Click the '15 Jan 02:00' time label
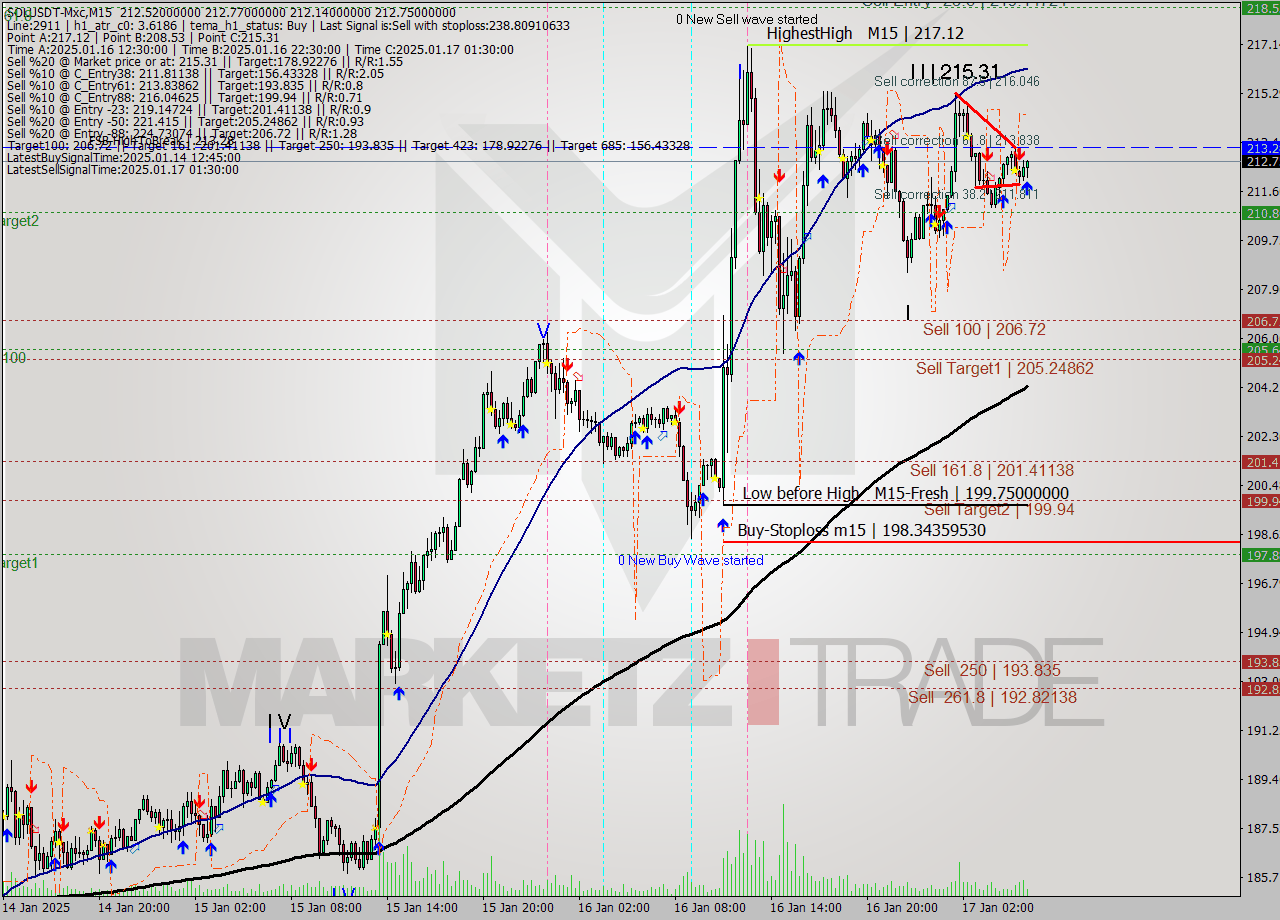1280x920 pixels. pyautogui.click(x=230, y=908)
